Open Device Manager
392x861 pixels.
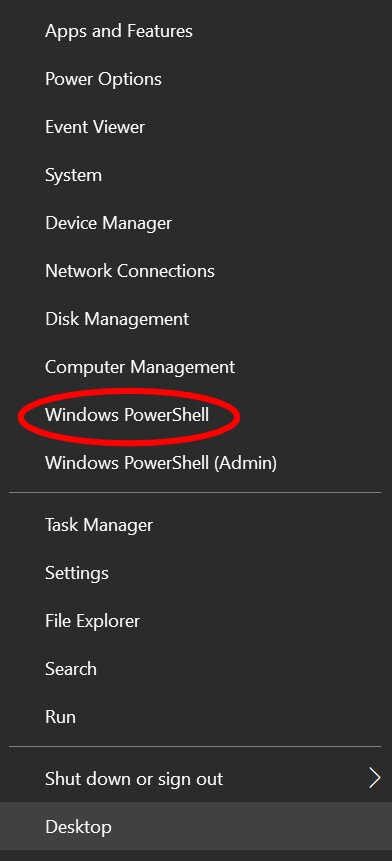click(196, 223)
